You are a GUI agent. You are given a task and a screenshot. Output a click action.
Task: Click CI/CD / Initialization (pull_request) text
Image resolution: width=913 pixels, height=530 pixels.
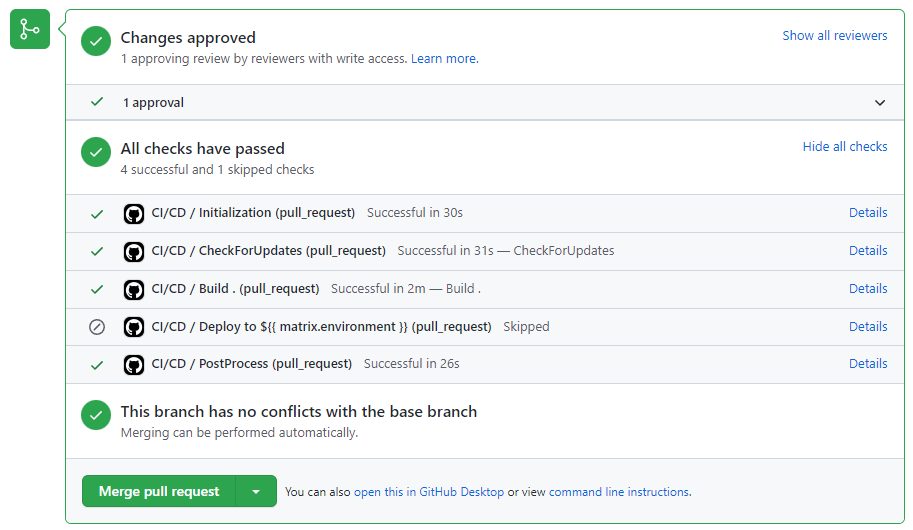pos(253,213)
